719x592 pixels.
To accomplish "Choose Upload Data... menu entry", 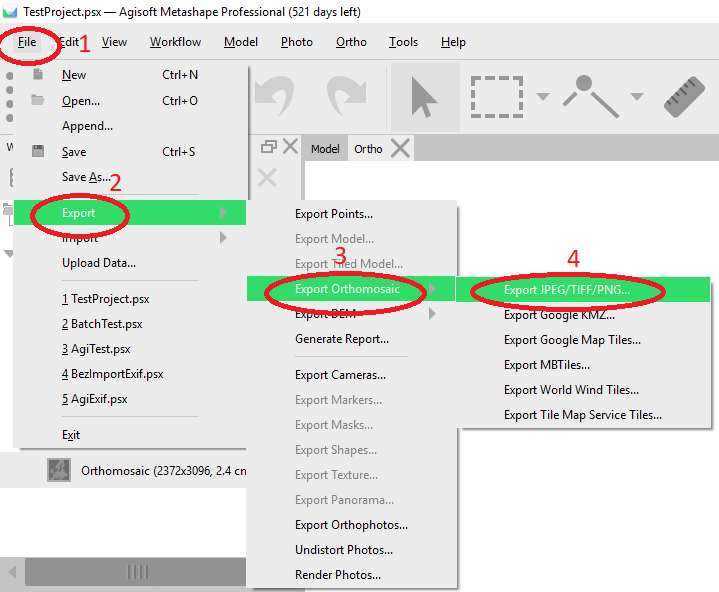I will click(130, 263).
